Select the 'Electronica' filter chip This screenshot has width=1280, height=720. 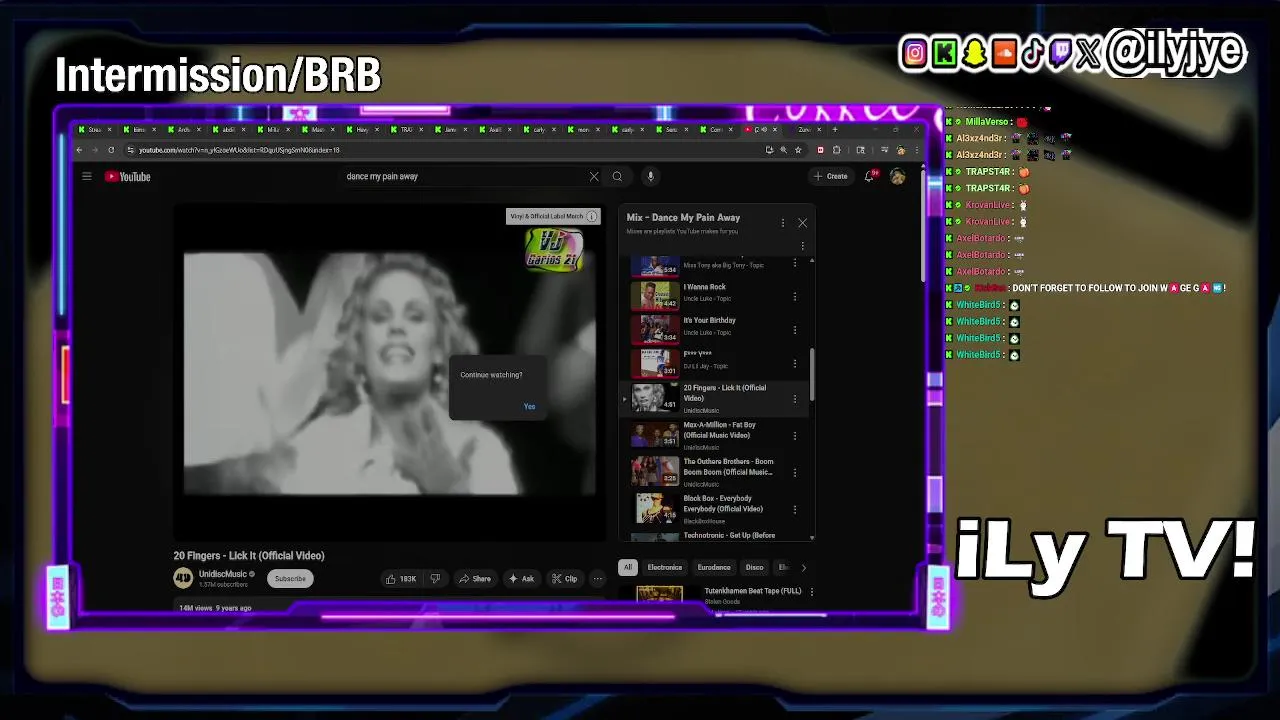[x=664, y=567]
